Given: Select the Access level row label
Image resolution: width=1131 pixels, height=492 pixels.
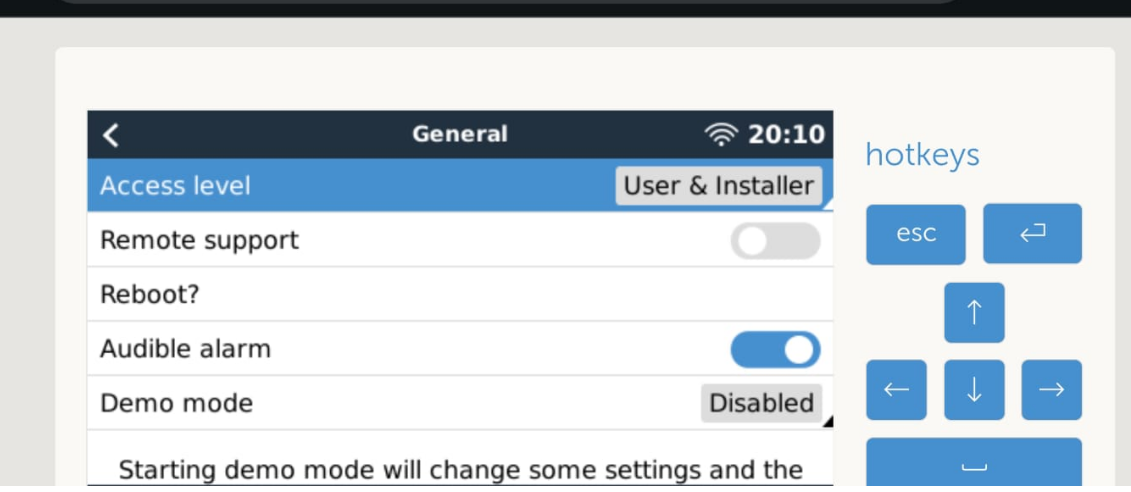Looking at the screenshot, I should (175, 186).
